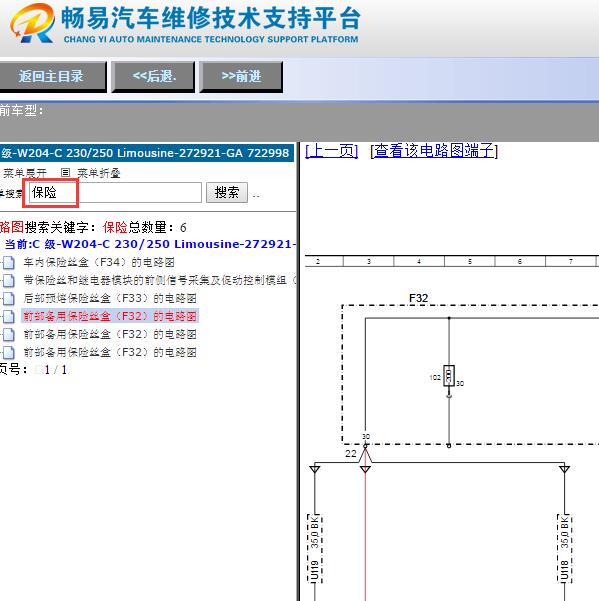Open 车内保险丝盒（F34）的电路图 entry
Image resolution: width=599 pixels, height=601 pixels.
point(99,262)
